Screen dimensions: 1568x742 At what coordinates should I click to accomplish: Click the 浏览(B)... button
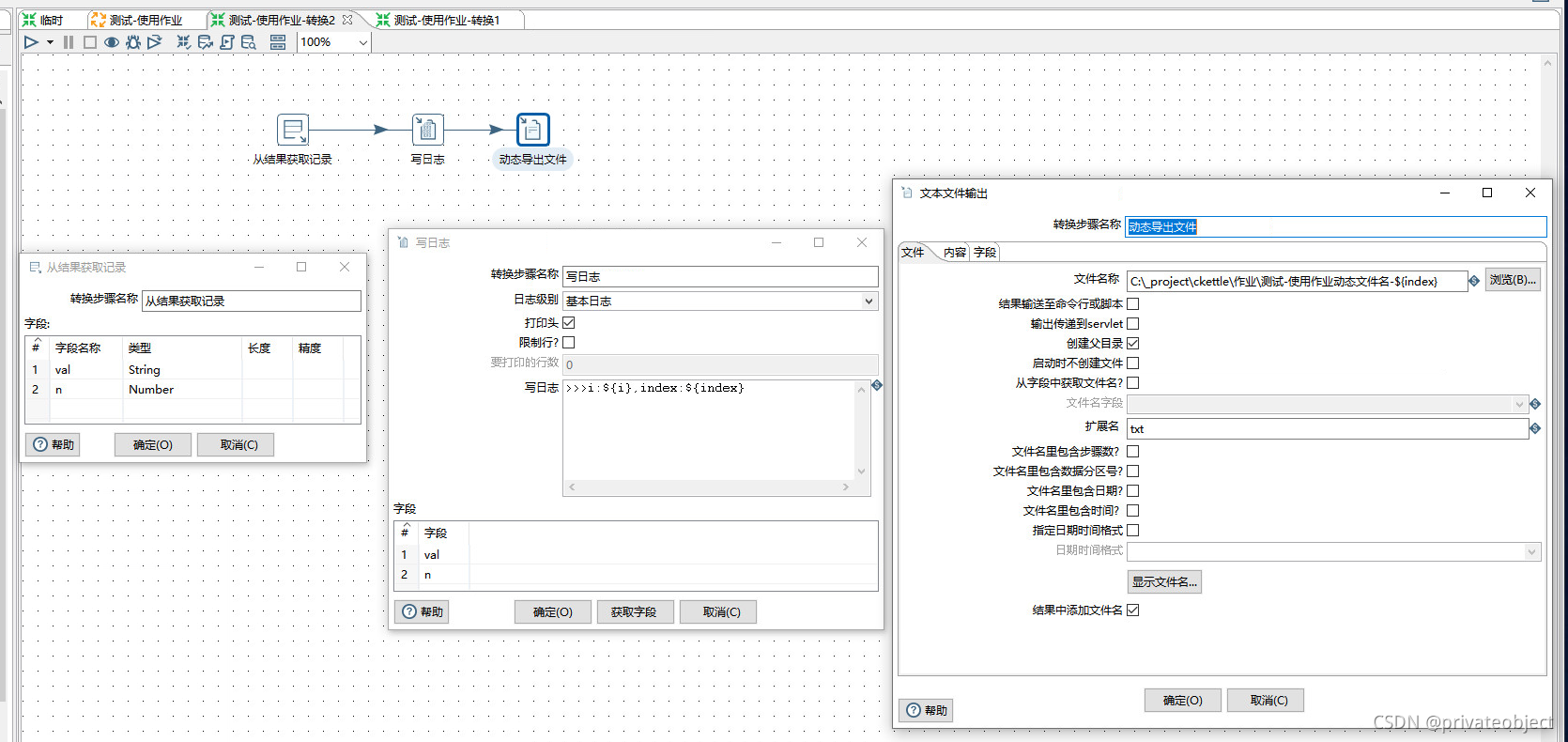(x=1513, y=280)
